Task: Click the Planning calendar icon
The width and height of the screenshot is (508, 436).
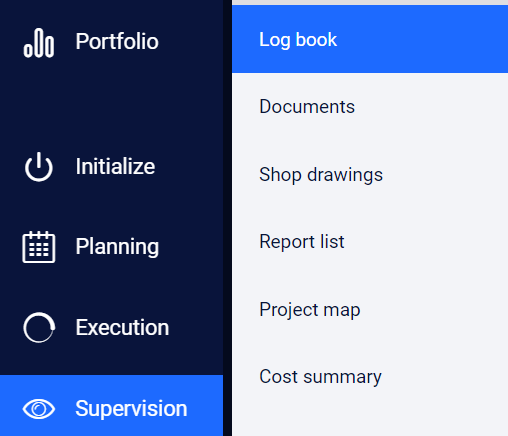Action: pyautogui.click(x=39, y=247)
